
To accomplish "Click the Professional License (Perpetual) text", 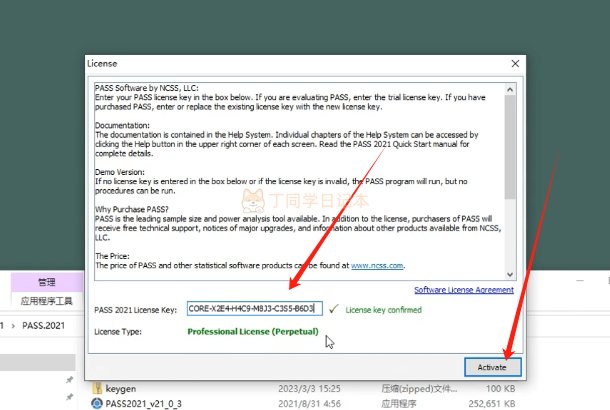I will 253,331.
